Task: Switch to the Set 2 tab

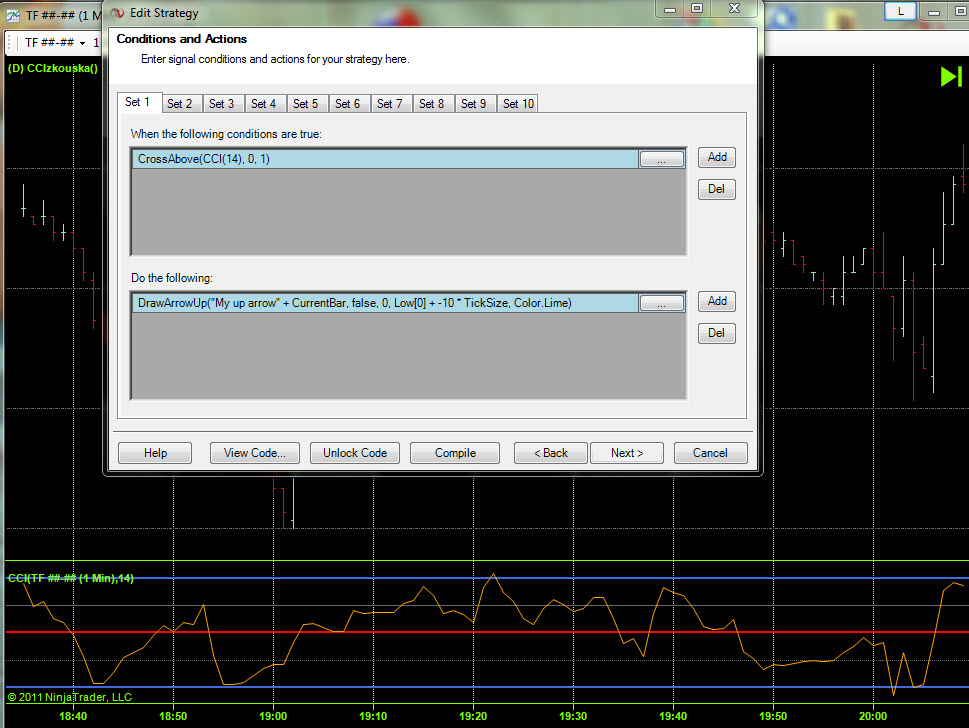Action: 180,103
